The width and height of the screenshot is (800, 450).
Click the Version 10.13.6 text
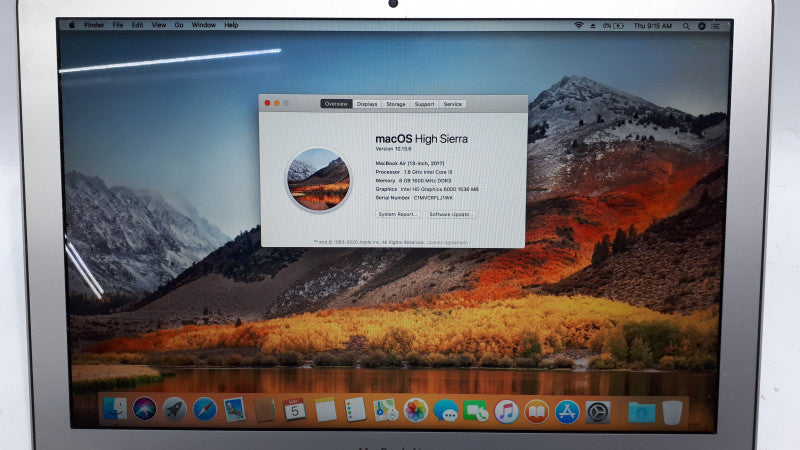coord(393,149)
